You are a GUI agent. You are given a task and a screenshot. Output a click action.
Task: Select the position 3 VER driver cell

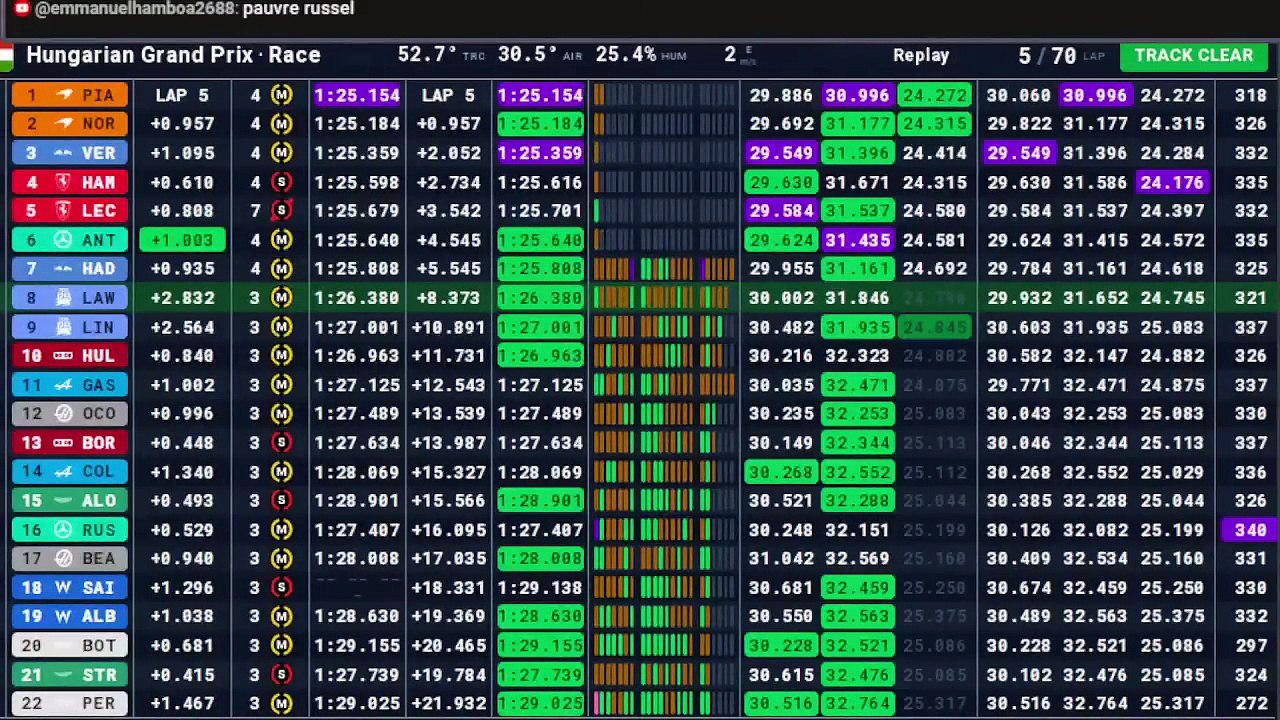click(x=69, y=153)
